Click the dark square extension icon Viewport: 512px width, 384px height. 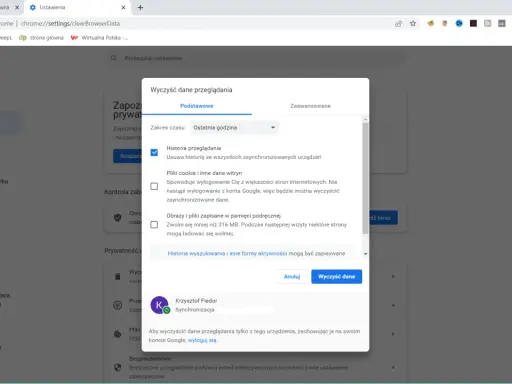(473, 23)
